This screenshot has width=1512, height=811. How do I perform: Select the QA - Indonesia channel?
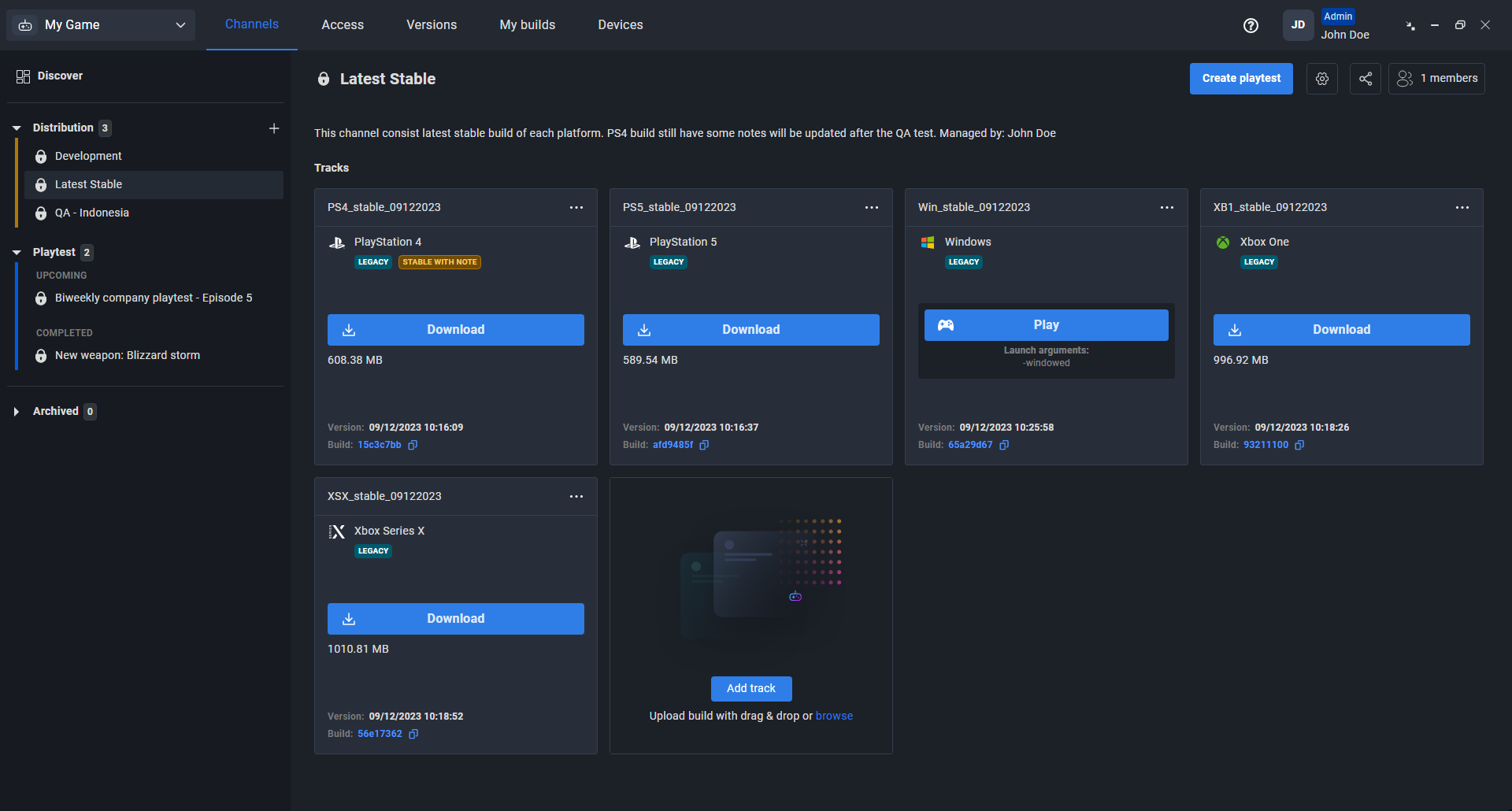[154, 213]
